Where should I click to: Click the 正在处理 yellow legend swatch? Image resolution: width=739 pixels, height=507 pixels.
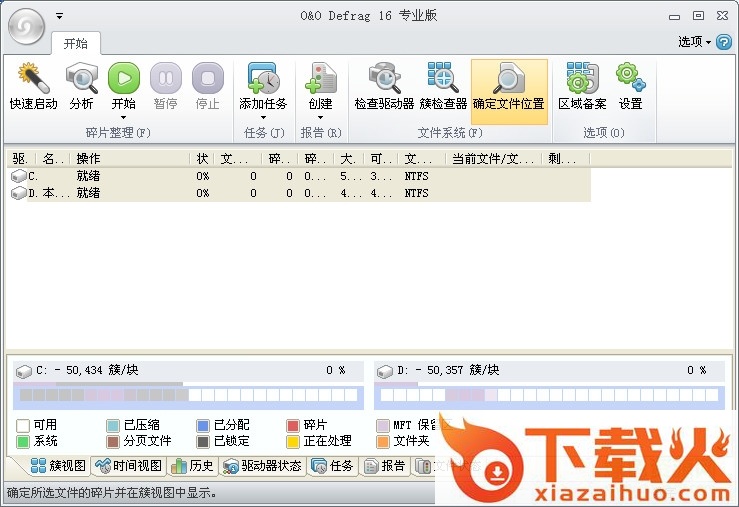click(293, 442)
